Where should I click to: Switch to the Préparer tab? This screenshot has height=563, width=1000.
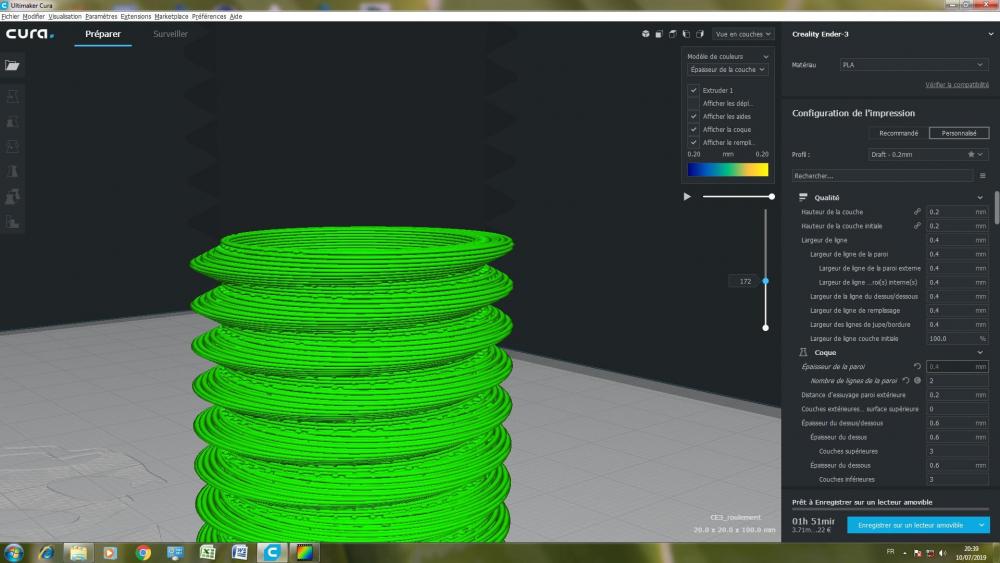103,34
